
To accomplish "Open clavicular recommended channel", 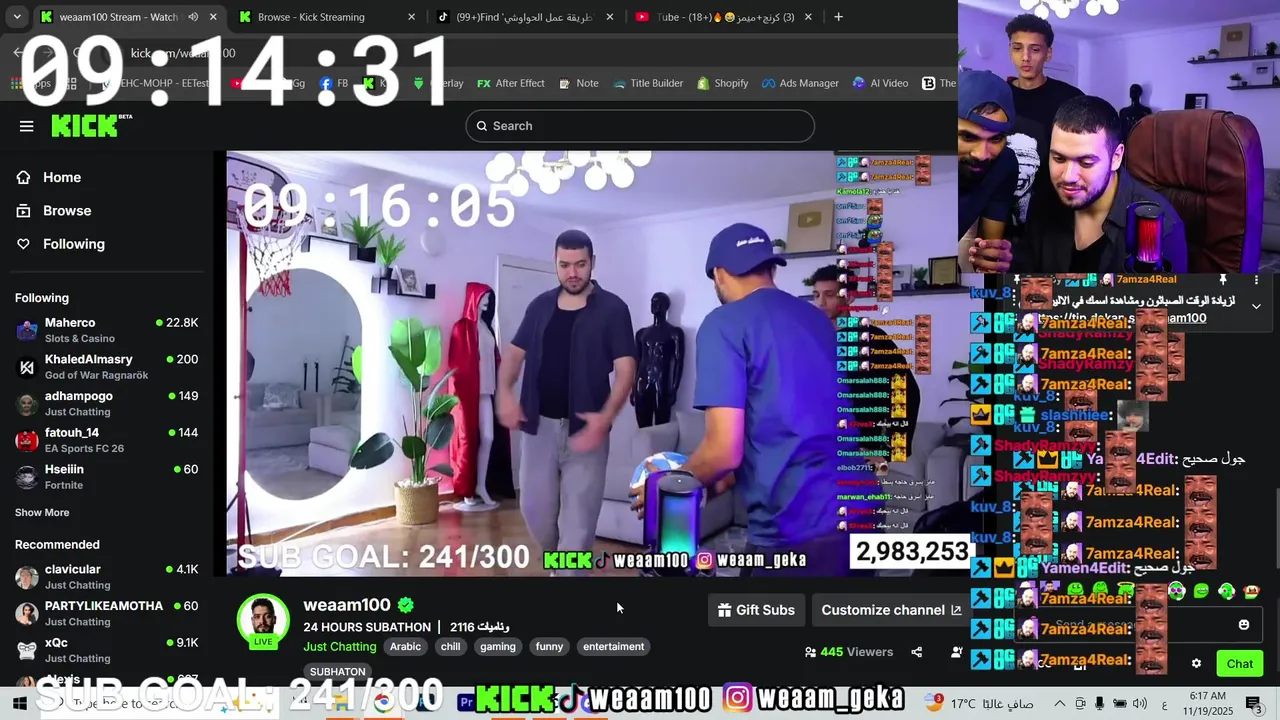I will point(106,577).
